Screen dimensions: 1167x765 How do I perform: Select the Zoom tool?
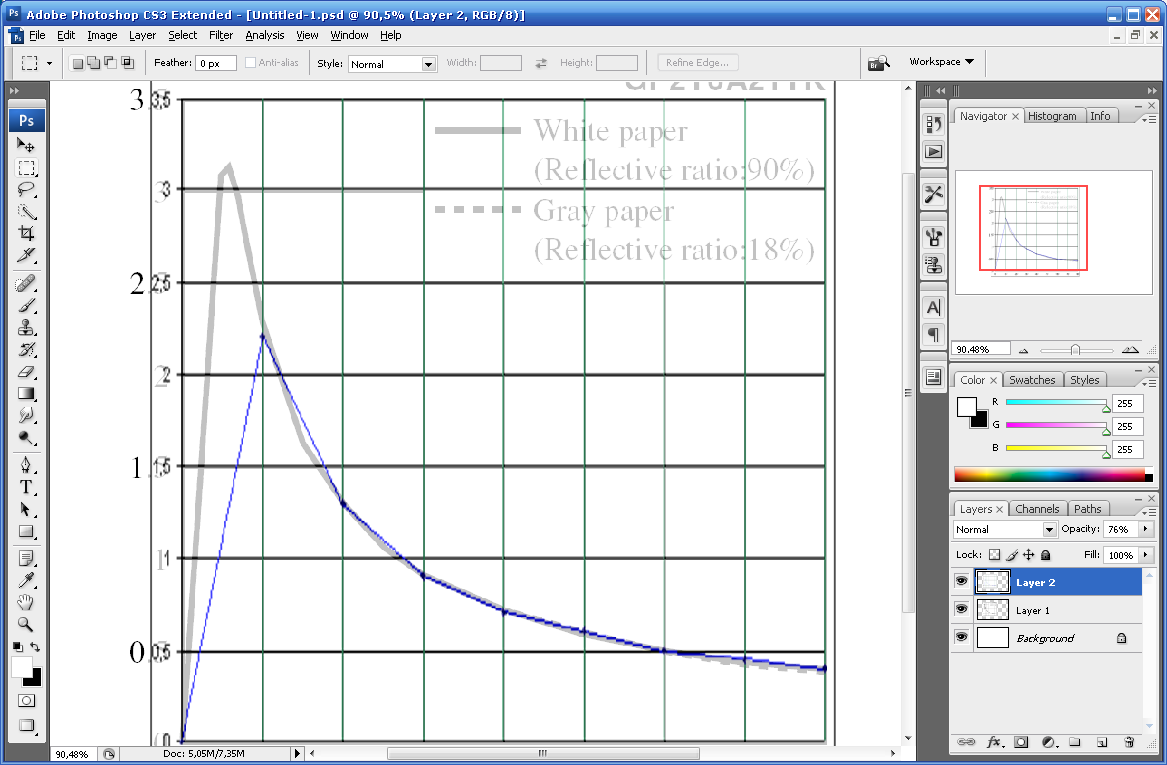(27, 624)
